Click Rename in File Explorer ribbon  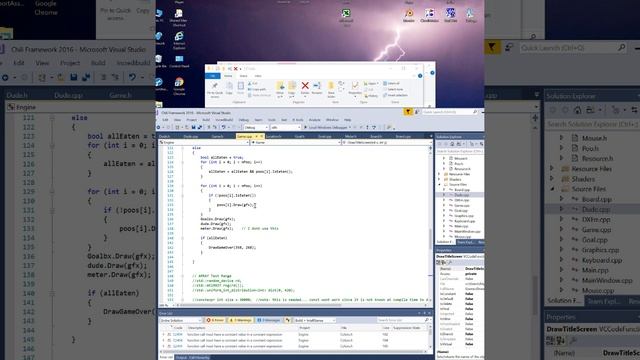(317, 88)
